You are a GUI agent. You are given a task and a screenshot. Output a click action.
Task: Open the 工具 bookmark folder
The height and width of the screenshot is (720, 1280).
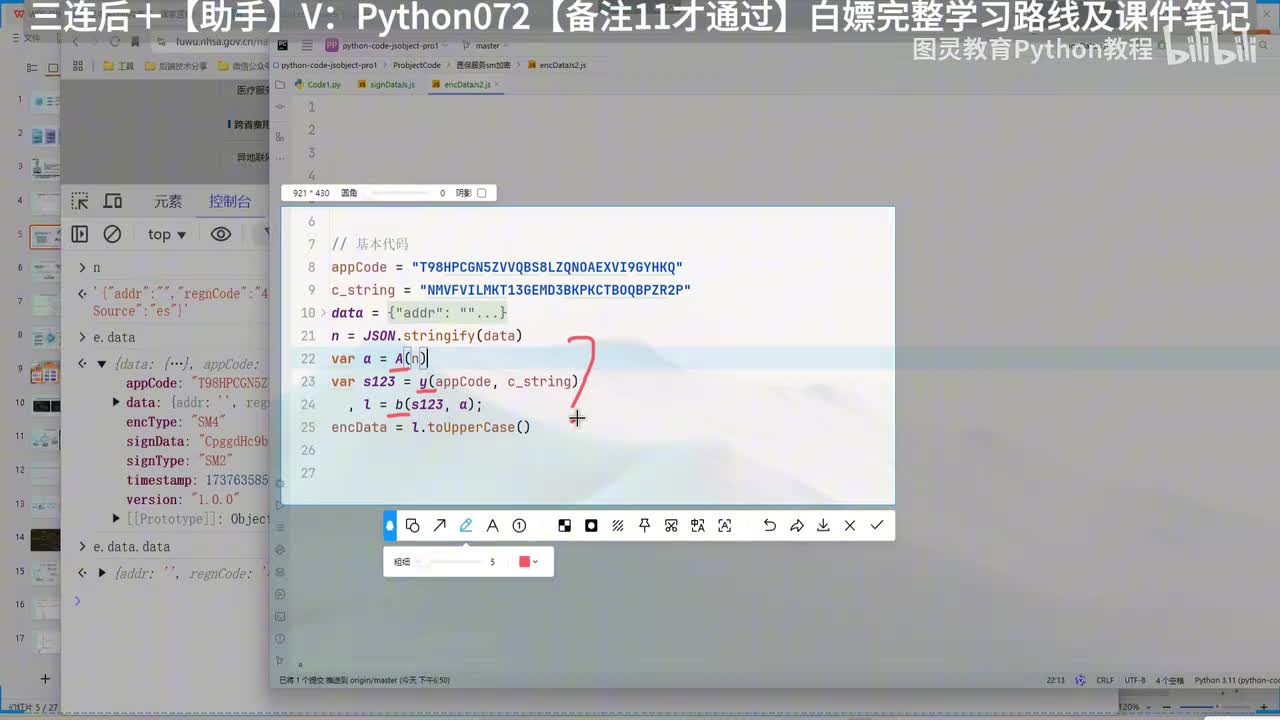click(x=119, y=66)
